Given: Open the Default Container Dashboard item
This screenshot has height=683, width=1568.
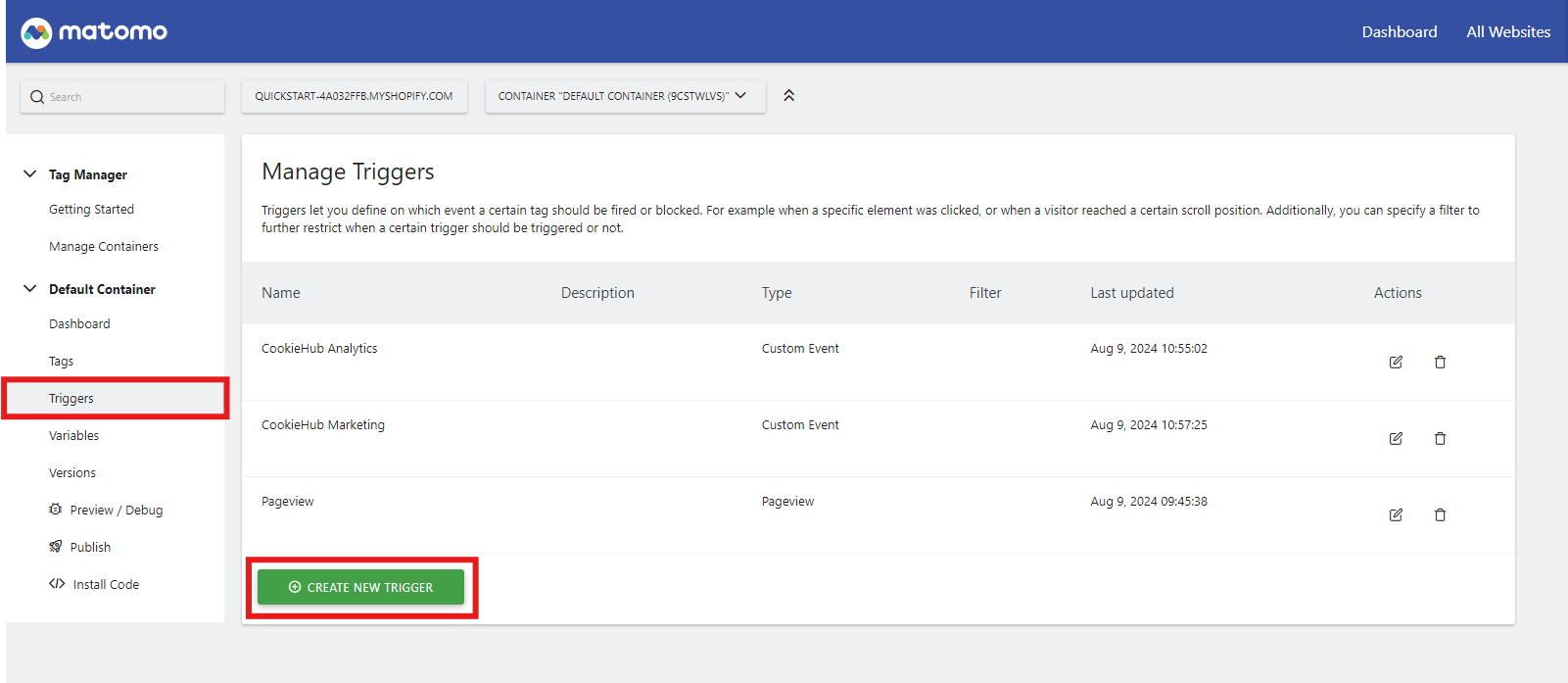Looking at the screenshot, I should click(79, 324).
